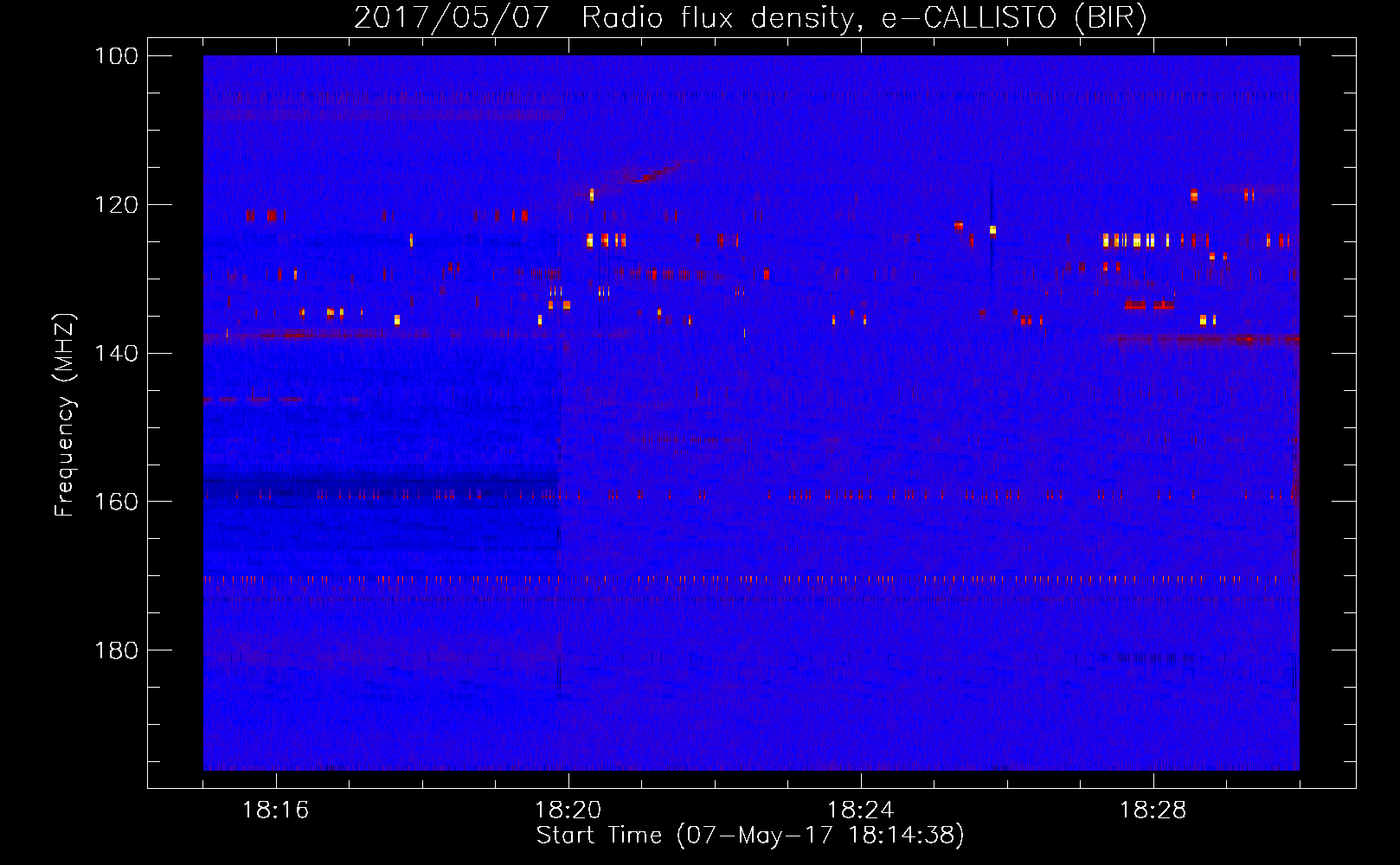Image resolution: width=1400 pixels, height=865 pixels.
Task: Click the '180' frequency tick label
Action: [116, 650]
